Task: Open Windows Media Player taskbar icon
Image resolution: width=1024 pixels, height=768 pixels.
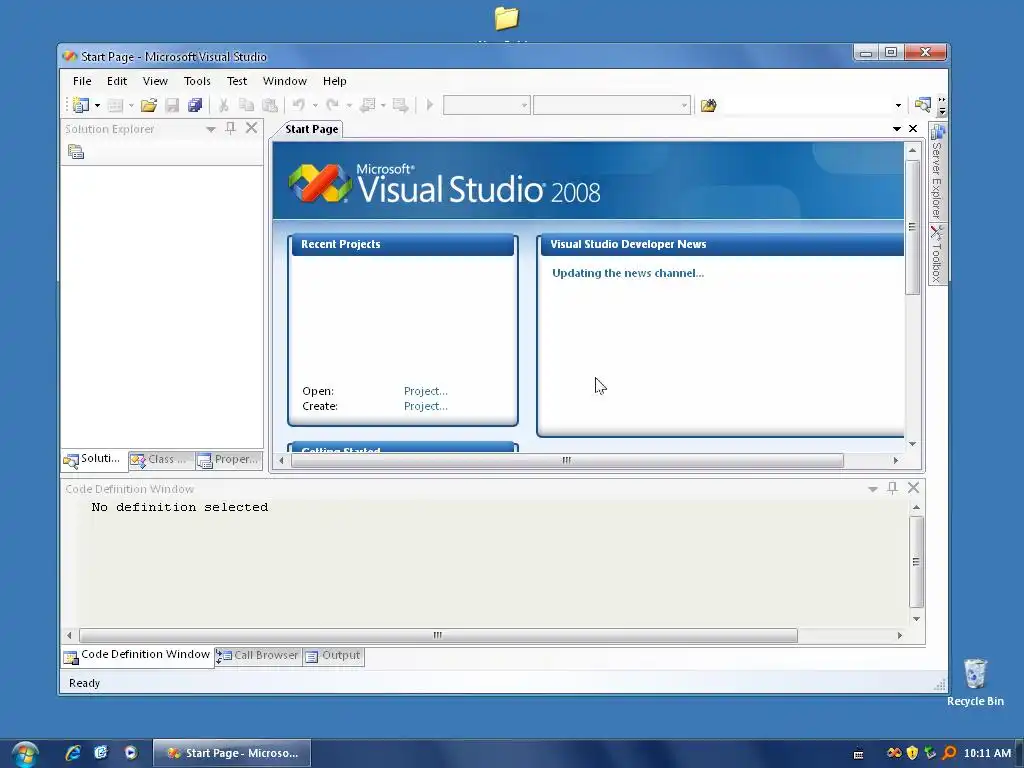Action: pyautogui.click(x=131, y=753)
